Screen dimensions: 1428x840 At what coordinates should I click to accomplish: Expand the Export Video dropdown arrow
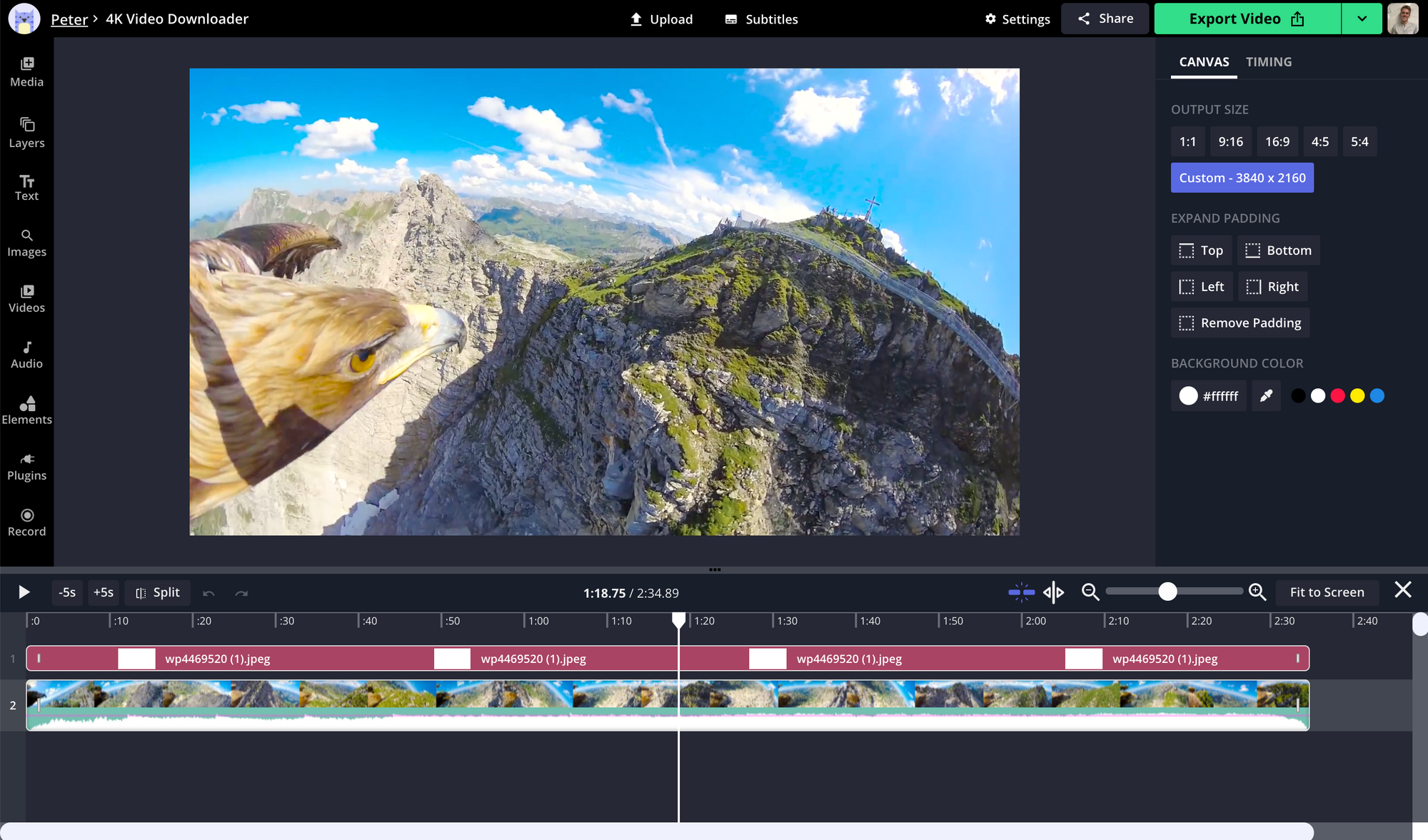(x=1362, y=19)
